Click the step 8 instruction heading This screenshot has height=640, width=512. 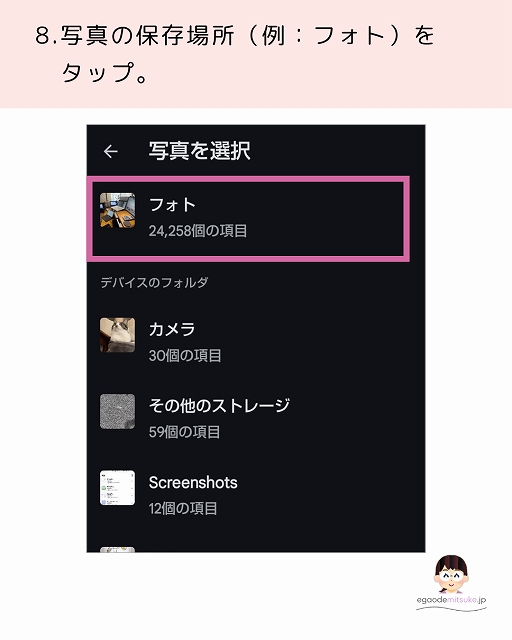tap(236, 53)
